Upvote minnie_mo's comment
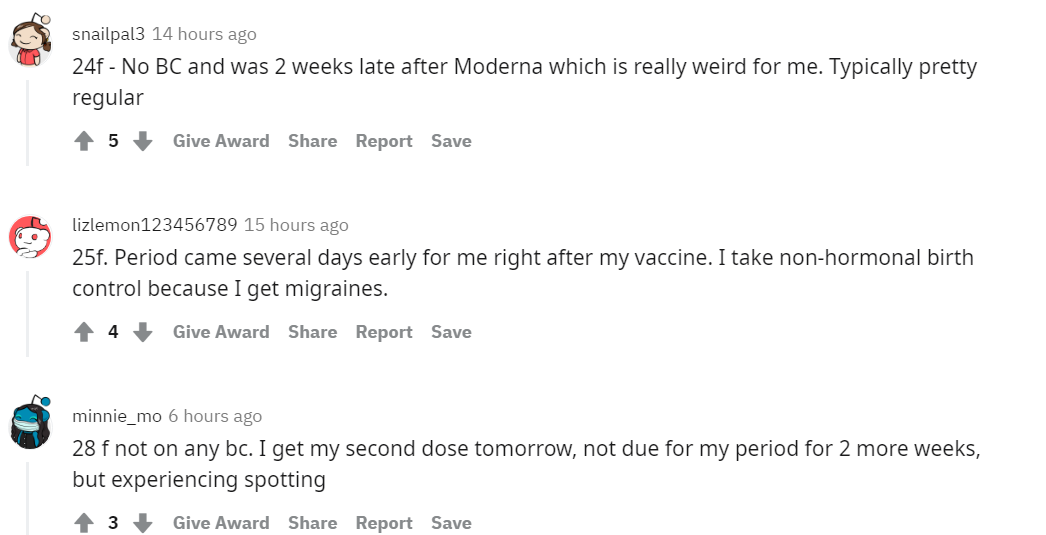Image resolution: width=1046 pixels, height=535 pixels. [84, 523]
